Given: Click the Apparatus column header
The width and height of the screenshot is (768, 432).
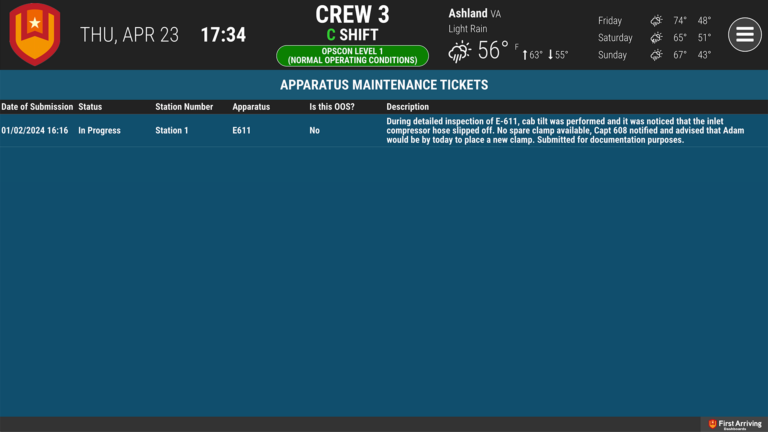Looking at the screenshot, I should pyautogui.click(x=251, y=107).
